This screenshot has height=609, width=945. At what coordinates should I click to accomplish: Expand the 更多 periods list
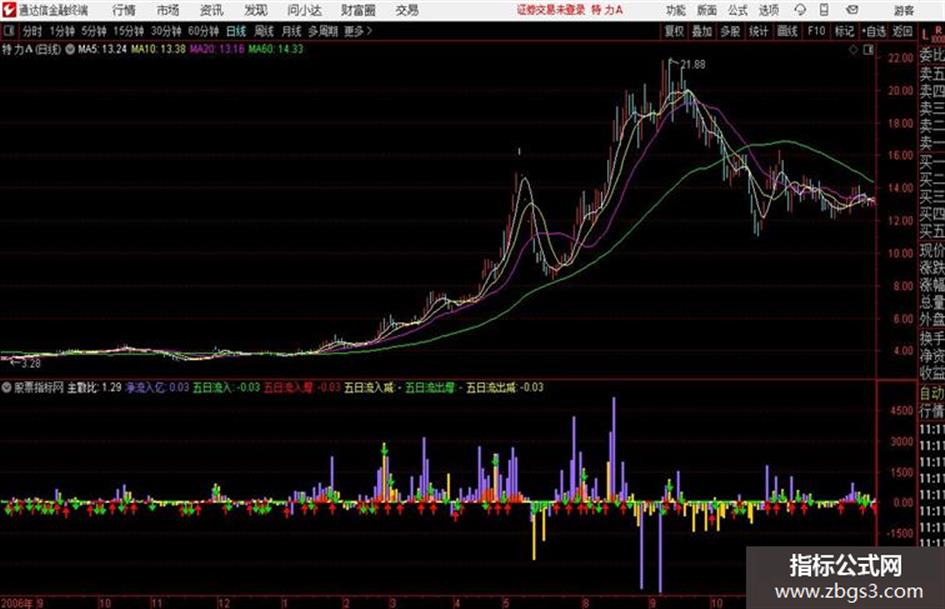pos(358,31)
